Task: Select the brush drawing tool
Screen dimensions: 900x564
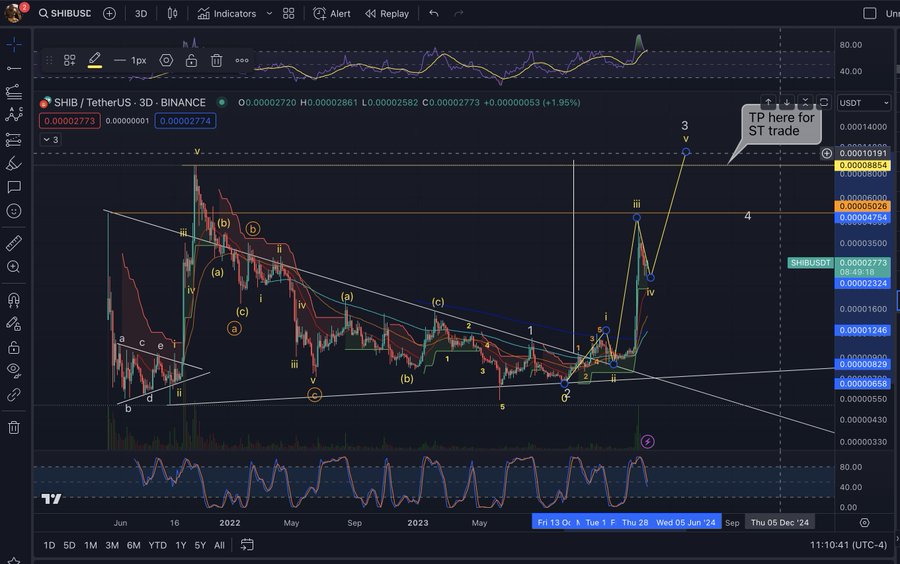Action: coord(14,164)
